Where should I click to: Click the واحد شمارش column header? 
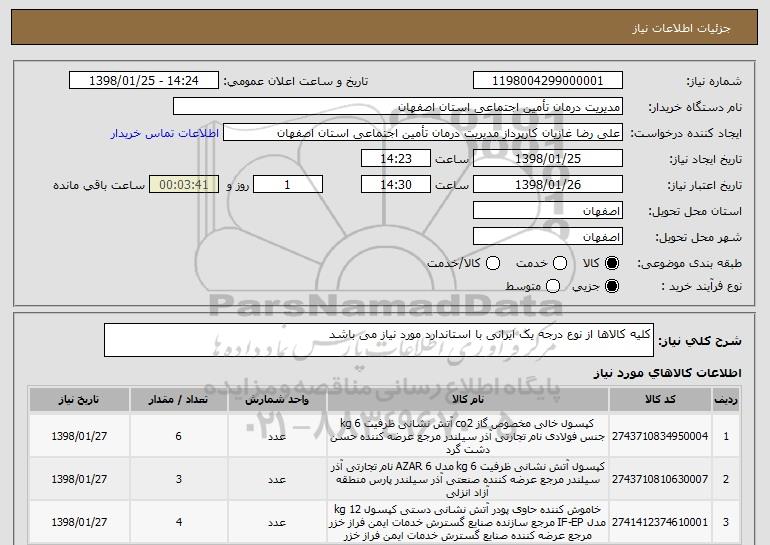[x=277, y=400]
